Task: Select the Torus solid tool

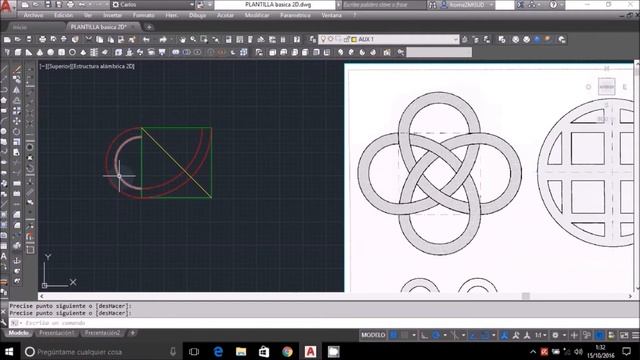Action: (72, 52)
